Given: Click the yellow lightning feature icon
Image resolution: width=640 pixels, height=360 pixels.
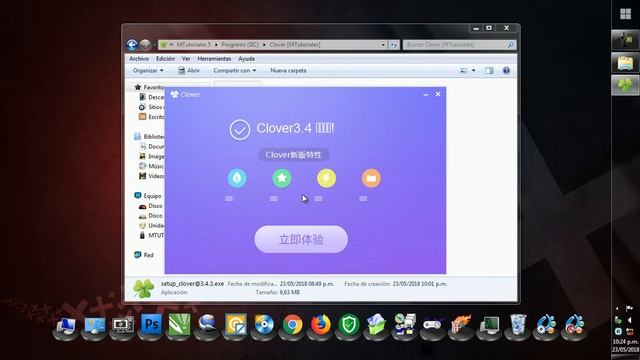Looking at the screenshot, I should pos(327,178).
